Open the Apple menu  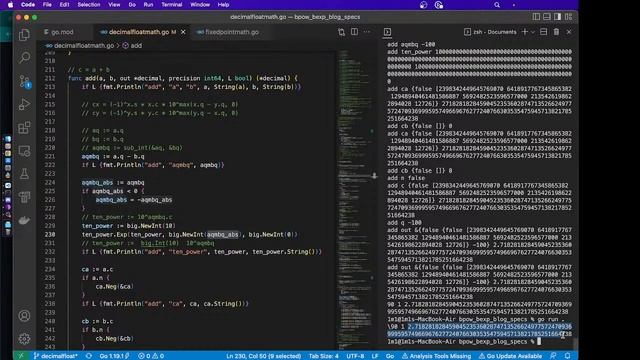[x=11, y=4]
